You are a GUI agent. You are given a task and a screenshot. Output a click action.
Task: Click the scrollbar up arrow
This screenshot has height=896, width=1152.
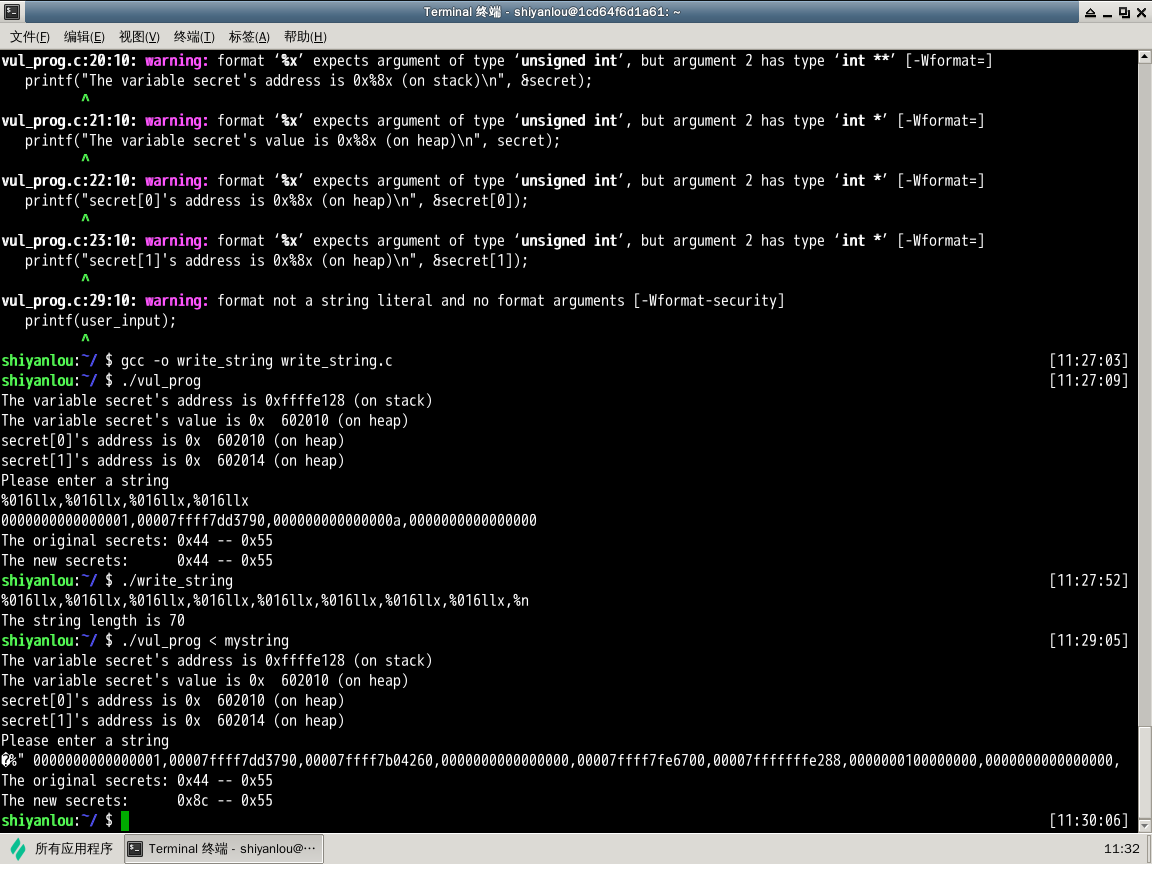(1144, 58)
